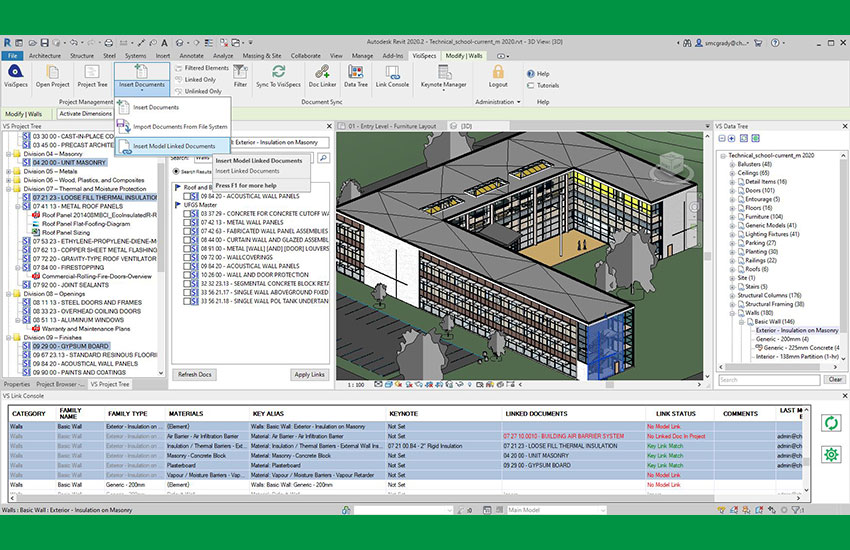The width and height of the screenshot is (850, 550).
Task: Click the search magnifier icon in document panel
Action: [x=323, y=158]
